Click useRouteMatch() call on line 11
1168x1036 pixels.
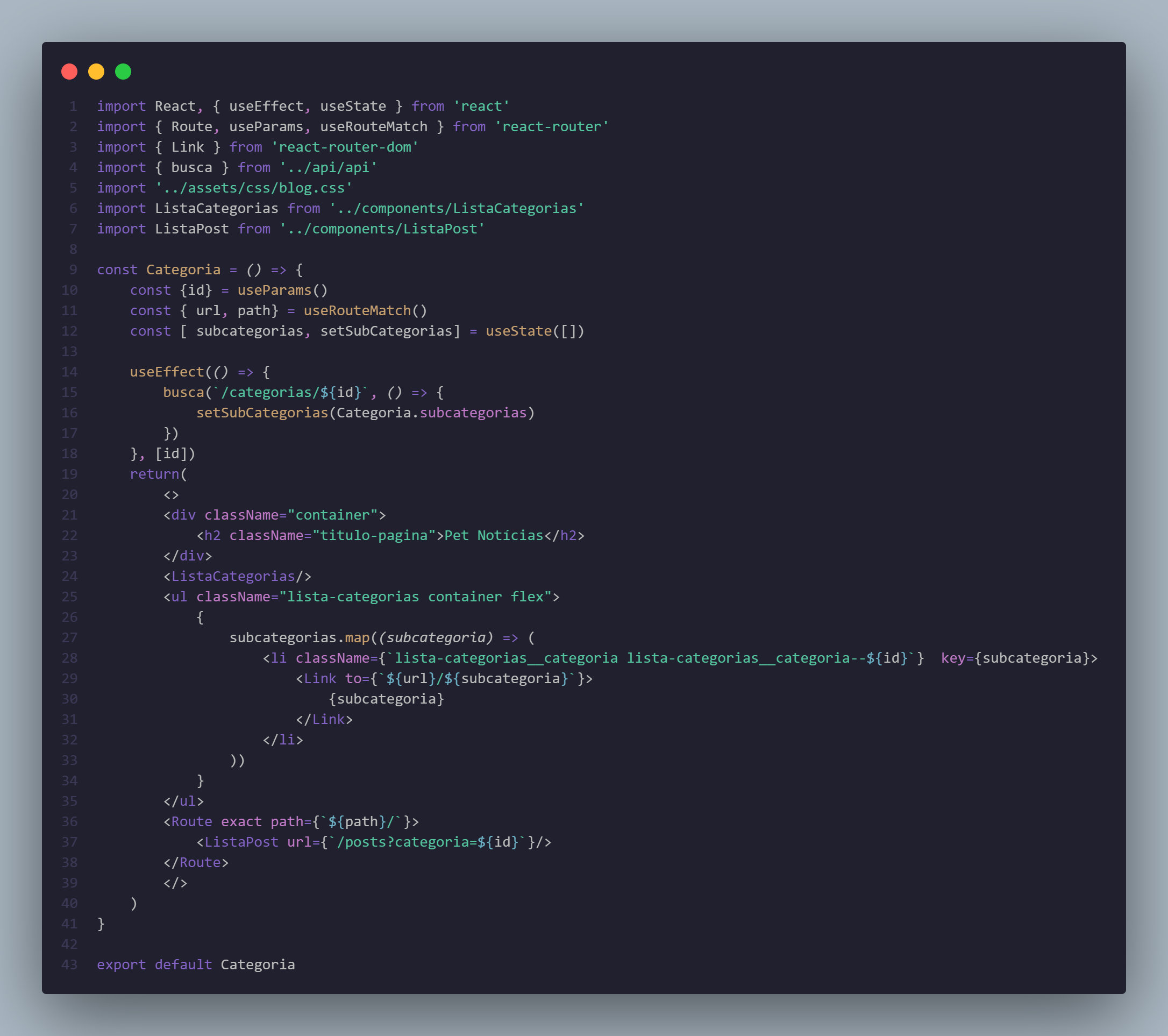tap(365, 310)
